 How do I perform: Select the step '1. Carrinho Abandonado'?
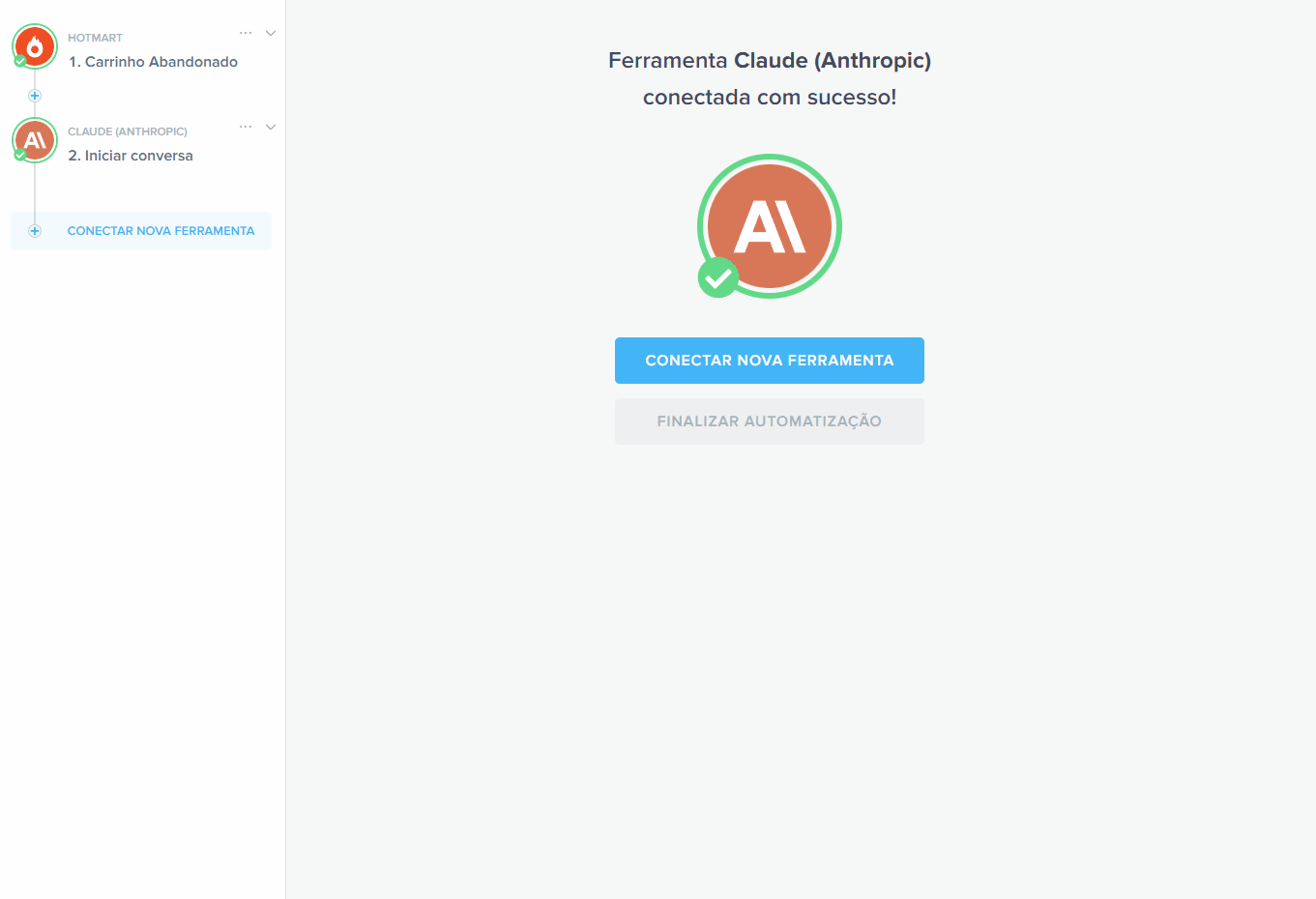pyautogui.click(x=153, y=62)
